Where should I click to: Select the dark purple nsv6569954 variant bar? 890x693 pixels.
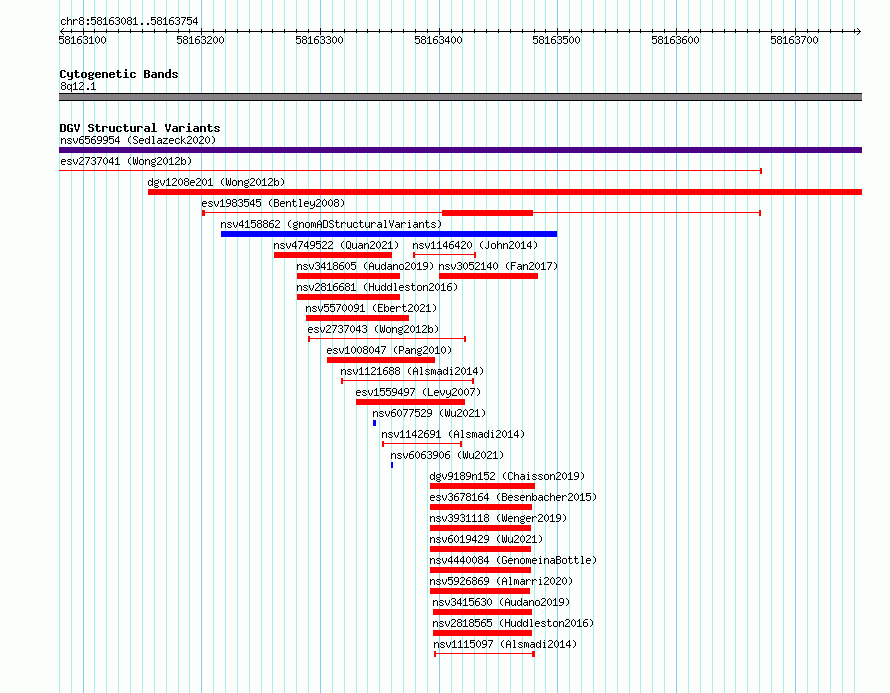click(460, 150)
